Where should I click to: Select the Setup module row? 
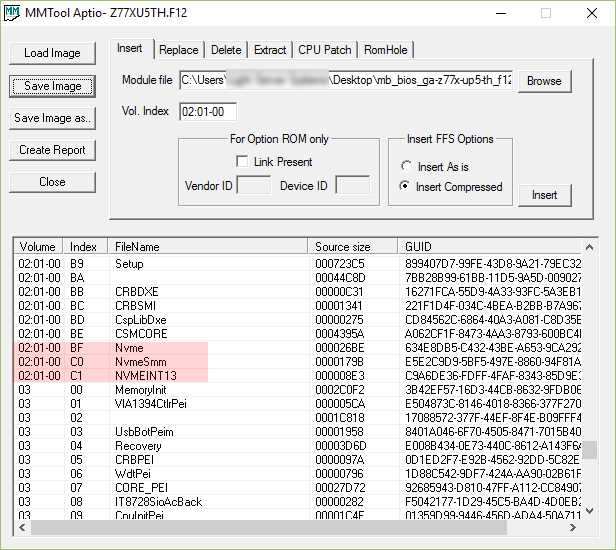point(298,264)
